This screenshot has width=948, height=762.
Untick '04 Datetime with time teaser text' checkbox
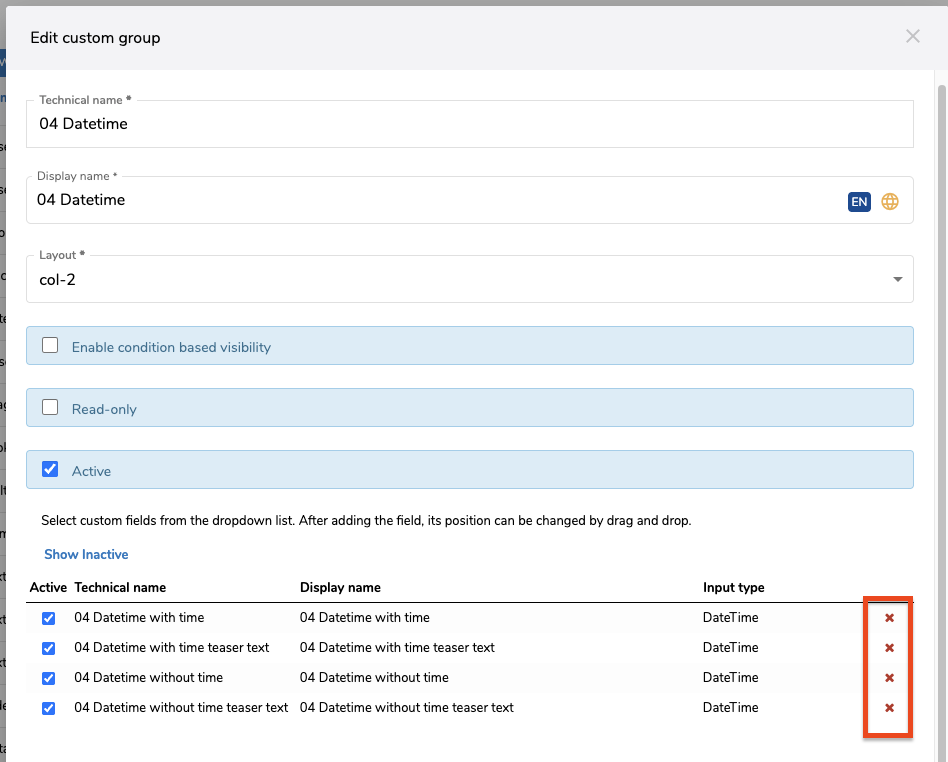pos(49,648)
